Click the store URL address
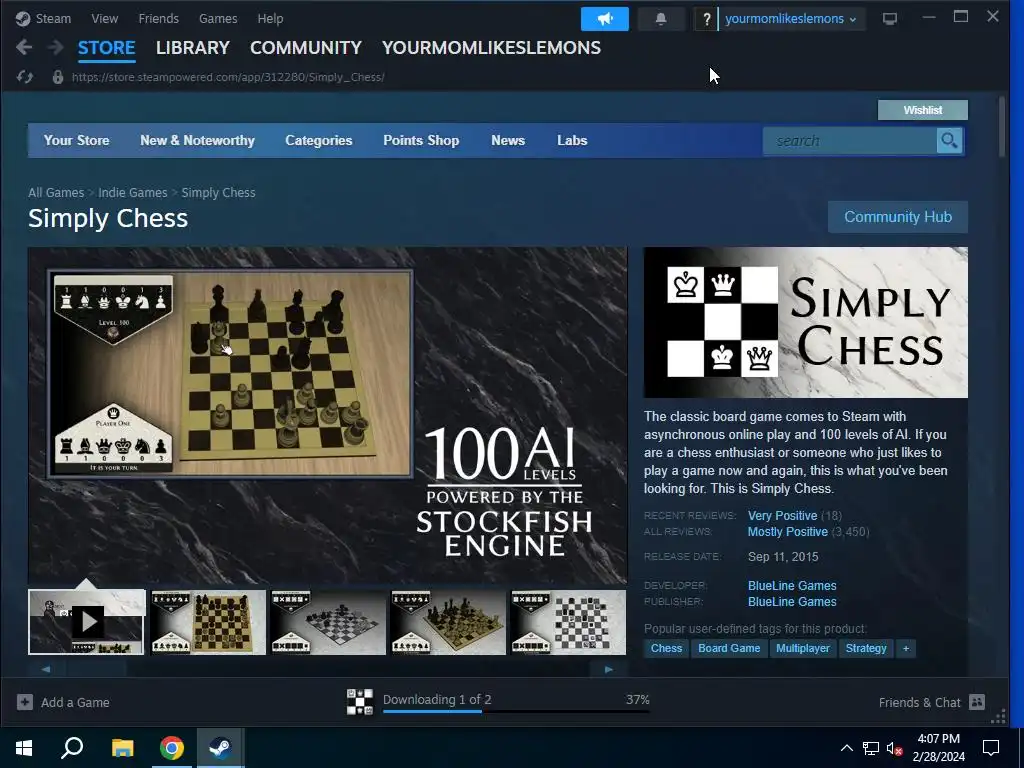 tap(228, 77)
